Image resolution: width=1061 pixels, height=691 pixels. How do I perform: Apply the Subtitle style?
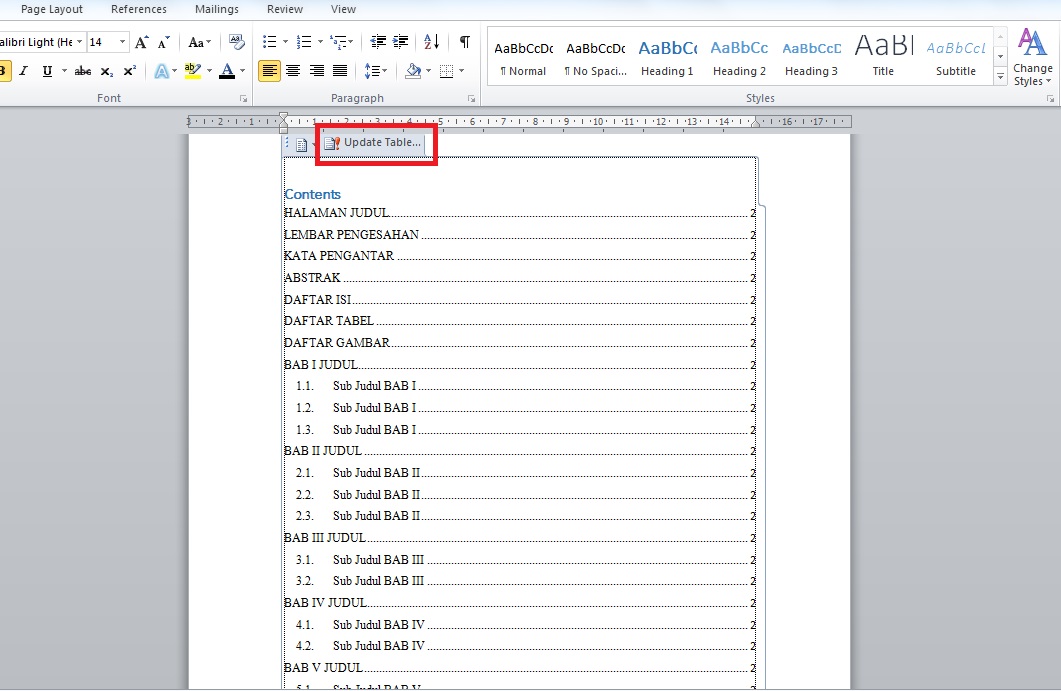(955, 57)
